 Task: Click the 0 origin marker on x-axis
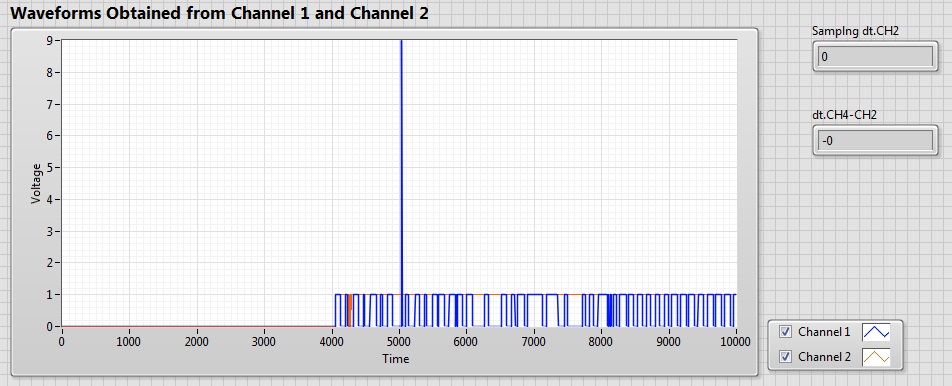(61, 342)
